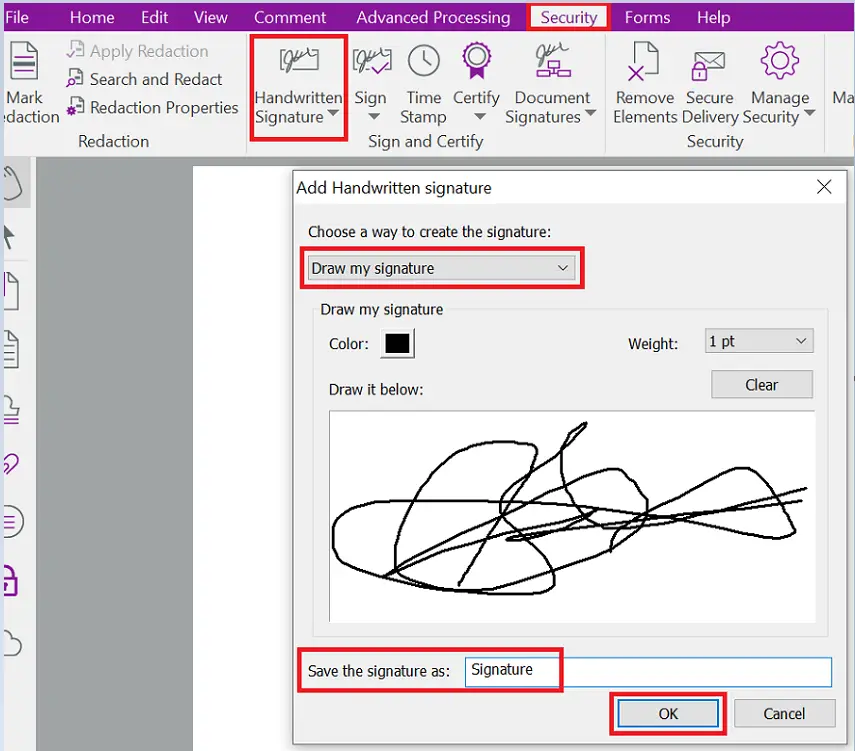Open the Help tab
Viewport: 855px width, 751px height.
[x=713, y=17]
